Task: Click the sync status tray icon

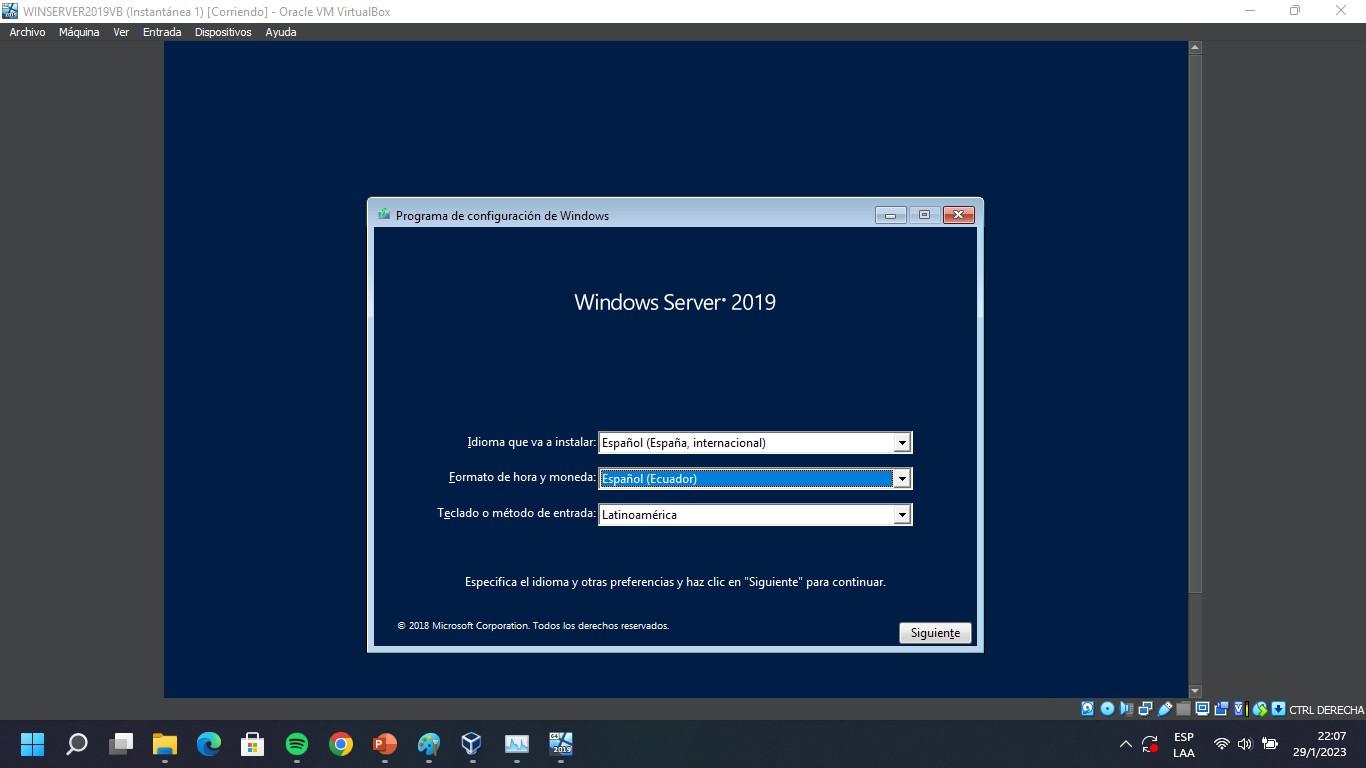Action: tap(1150, 744)
